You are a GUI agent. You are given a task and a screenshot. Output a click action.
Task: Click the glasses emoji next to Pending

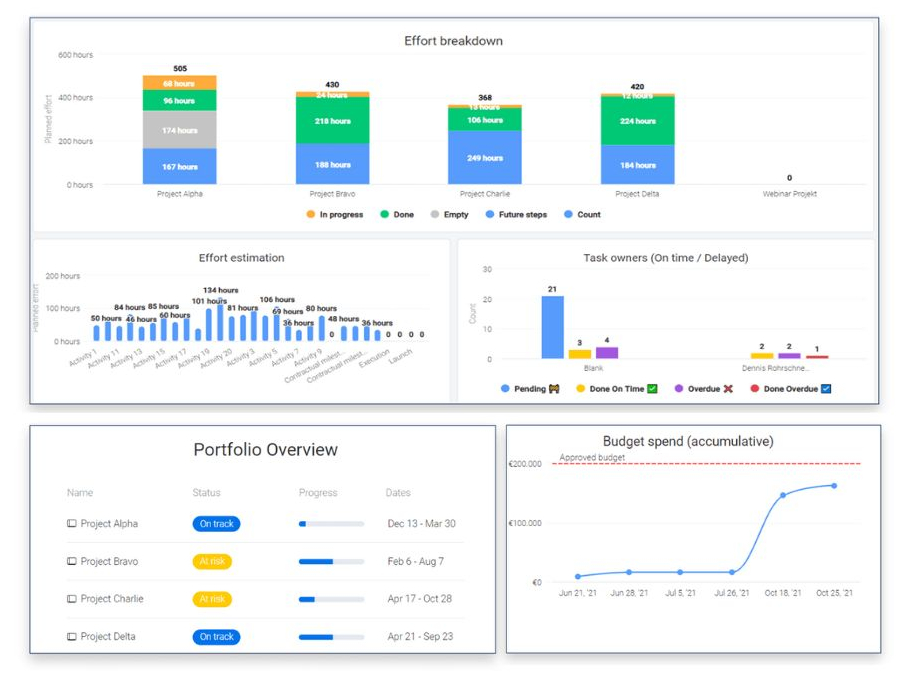click(x=554, y=389)
